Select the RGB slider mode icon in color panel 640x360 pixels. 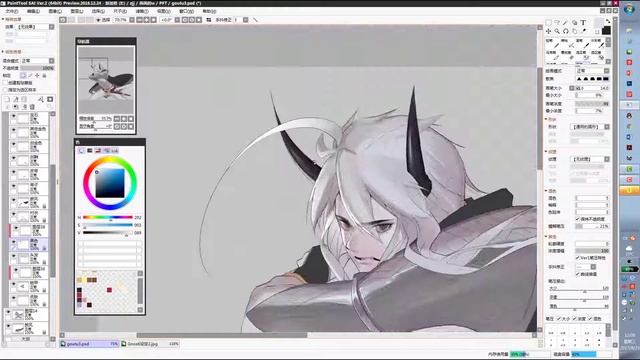point(89,151)
